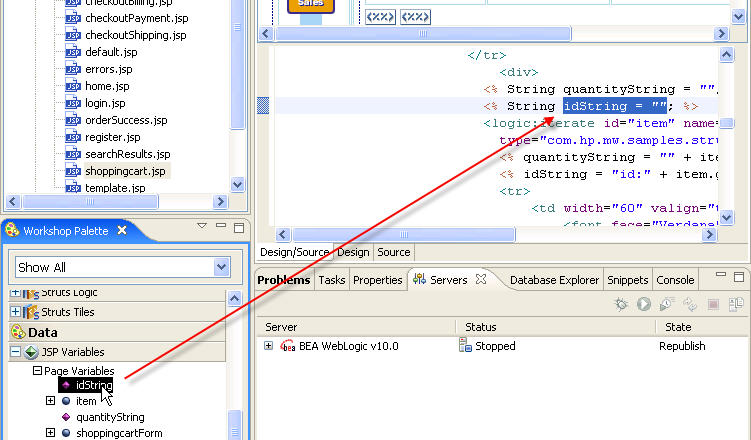Open checkoutShipping.jsp in the file tree
The height and width of the screenshot is (440, 751).
click(x=136, y=35)
